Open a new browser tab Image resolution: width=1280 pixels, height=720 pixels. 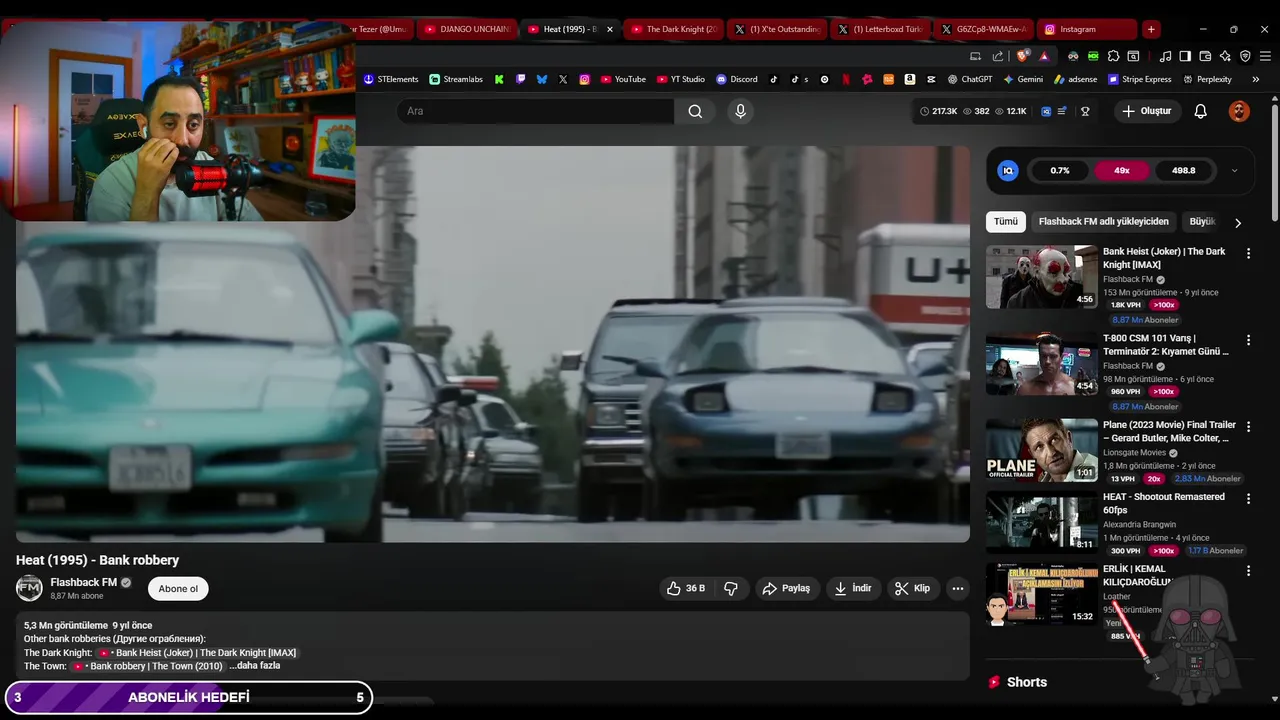(1151, 29)
